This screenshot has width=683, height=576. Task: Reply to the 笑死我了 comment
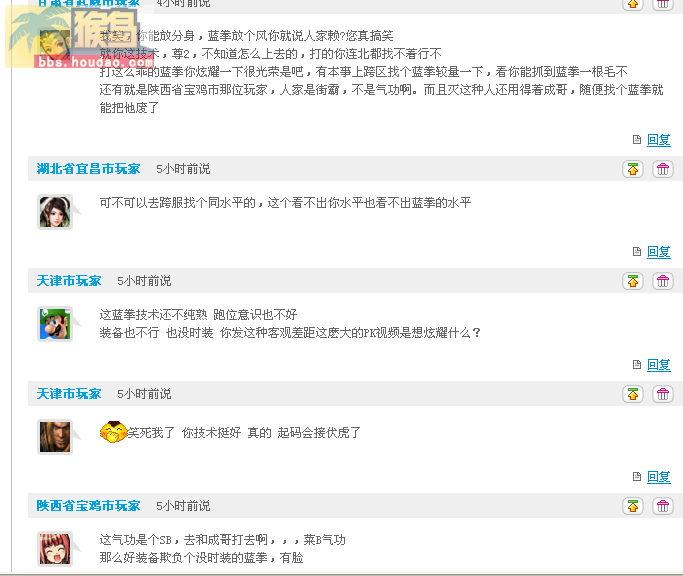point(658,477)
